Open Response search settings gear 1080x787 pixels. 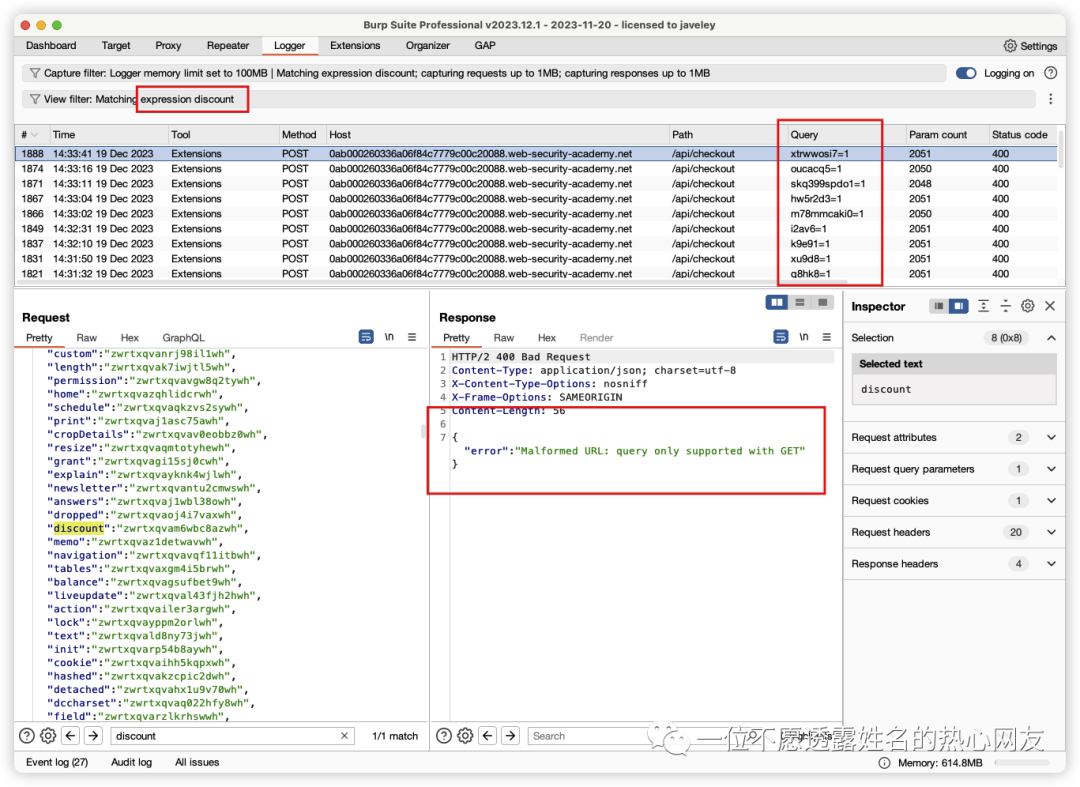pyautogui.click(x=466, y=736)
